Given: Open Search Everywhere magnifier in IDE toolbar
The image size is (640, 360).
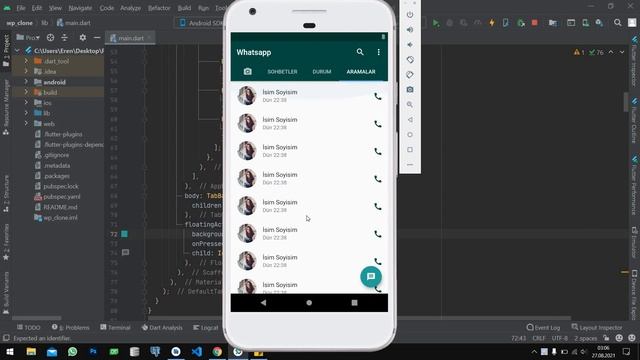Looking at the screenshot, I should [618, 23].
